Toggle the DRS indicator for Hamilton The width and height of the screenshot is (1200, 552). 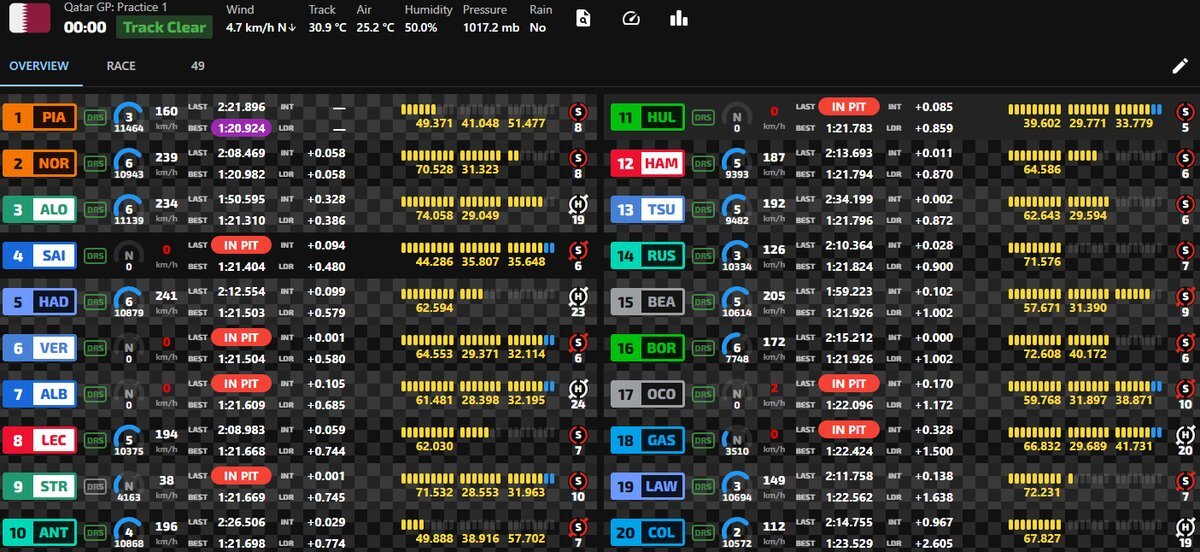click(704, 163)
